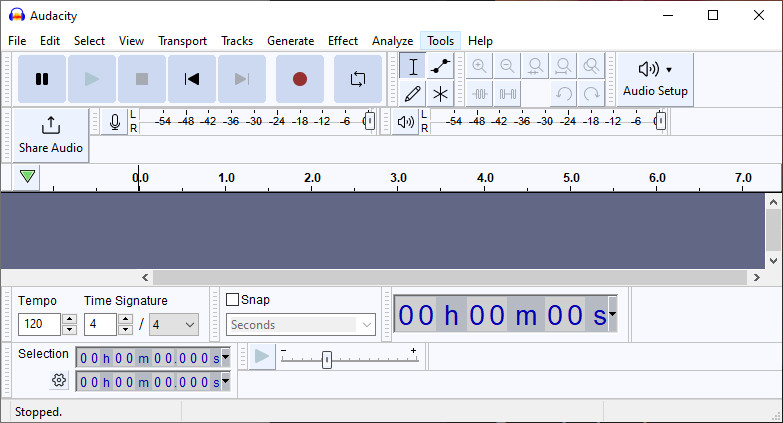
Task: Click the Undo arrow icon
Action: coord(563,94)
